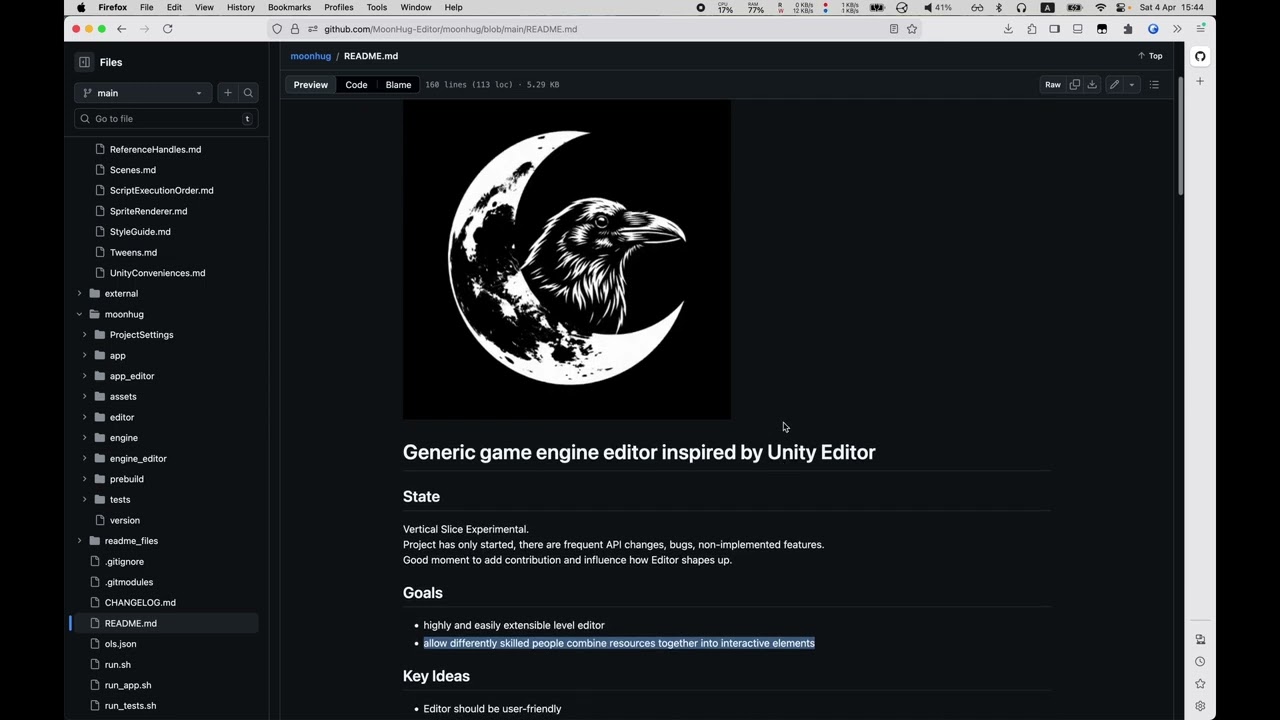Bookmark this page with star icon
The height and width of the screenshot is (720, 1280).
pyautogui.click(x=912, y=29)
